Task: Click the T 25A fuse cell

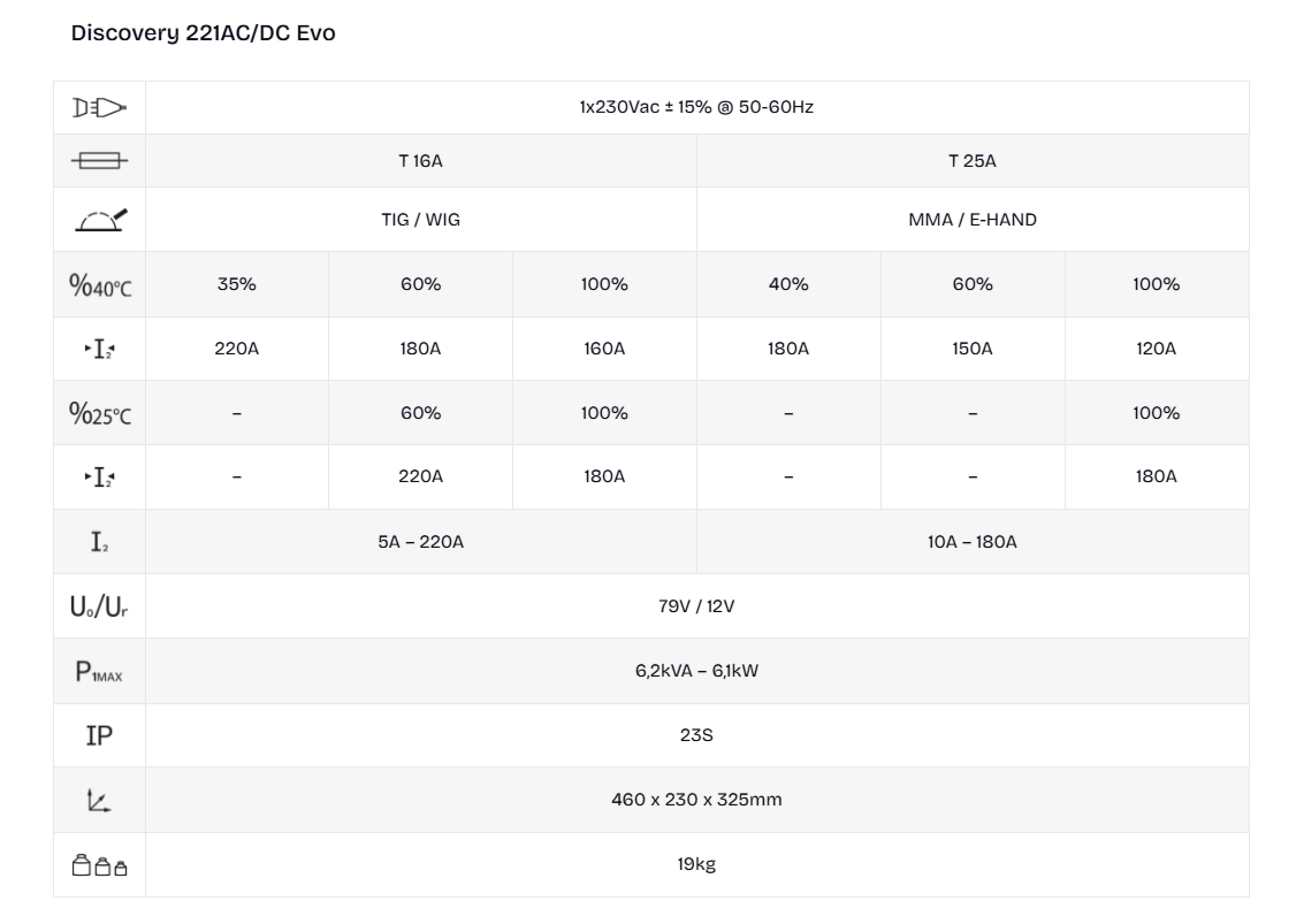Action: click(972, 161)
